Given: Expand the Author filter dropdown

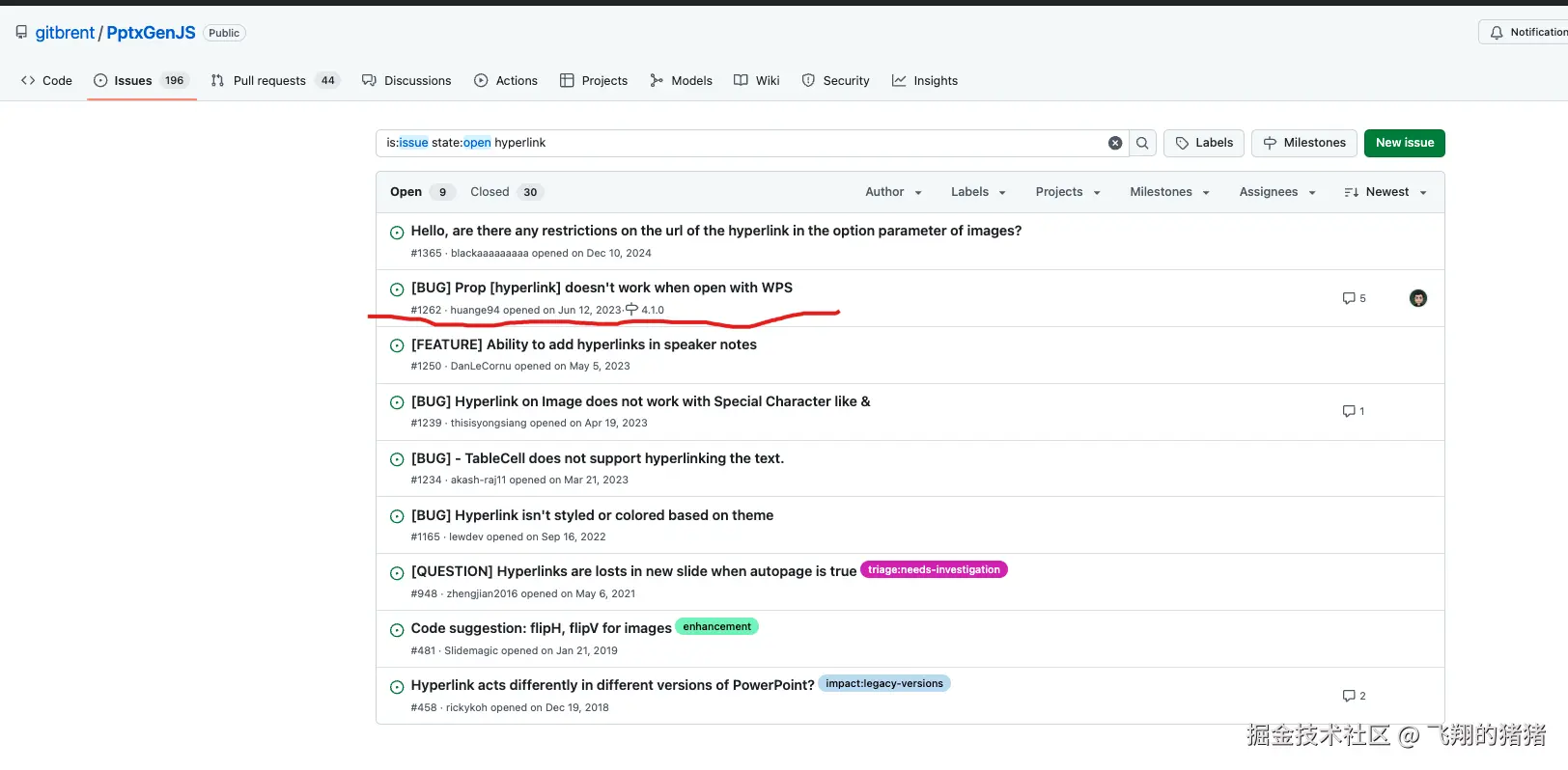Looking at the screenshot, I should coord(893,192).
